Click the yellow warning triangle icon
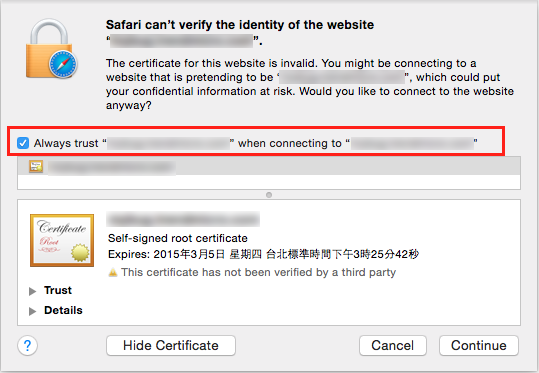The image size is (539, 373). pos(113,273)
